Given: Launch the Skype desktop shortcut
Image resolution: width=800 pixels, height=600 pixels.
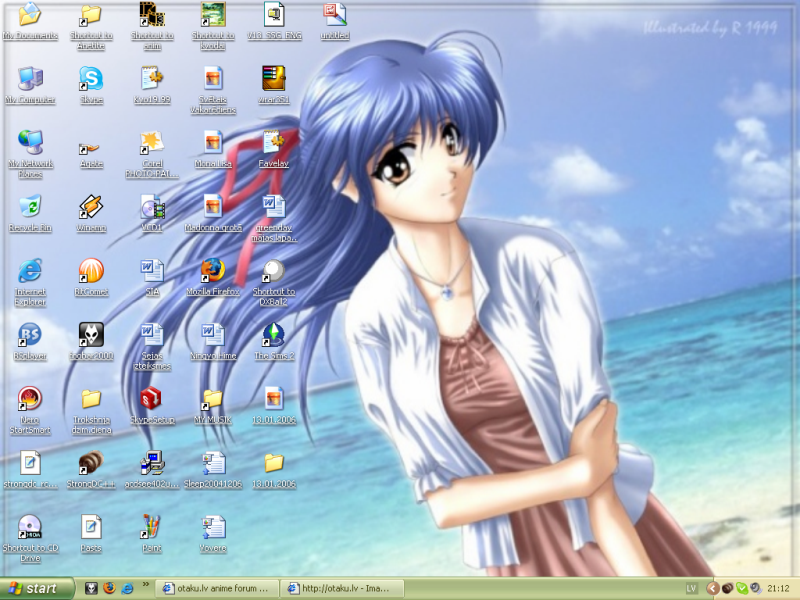Looking at the screenshot, I should point(91,85).
